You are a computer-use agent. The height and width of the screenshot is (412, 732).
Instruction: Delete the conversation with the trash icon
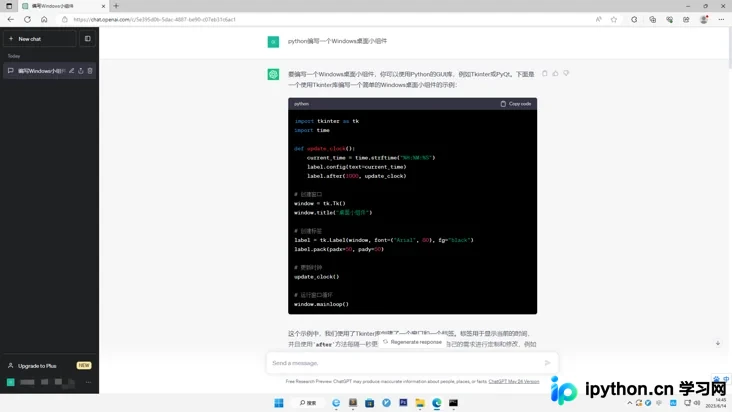pyautogui.click(x=90, y=71)
